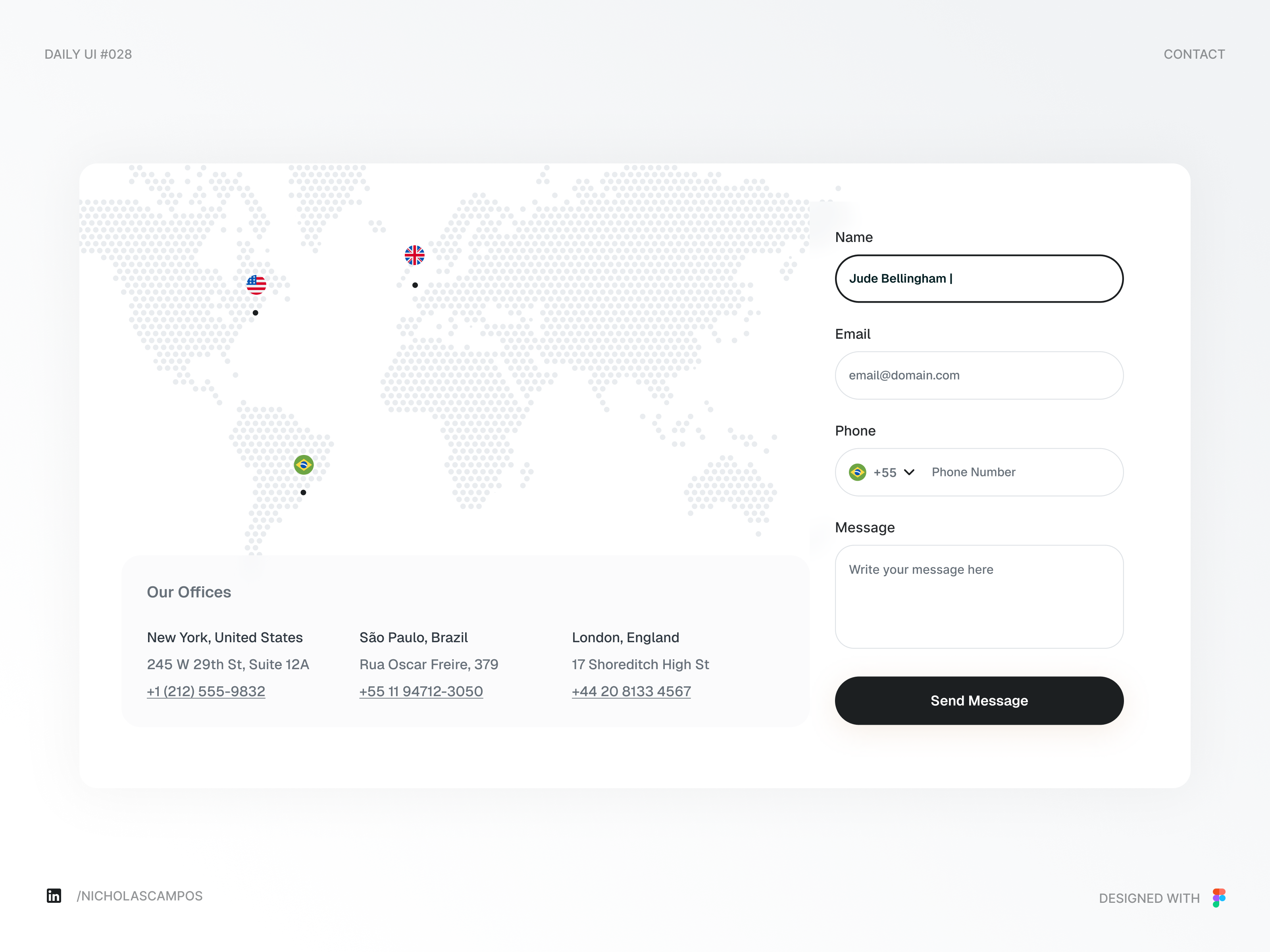This screenshot has height=952, width=1270.
Task: Click CONTACT in the top header
Action: pos(1194,54)
